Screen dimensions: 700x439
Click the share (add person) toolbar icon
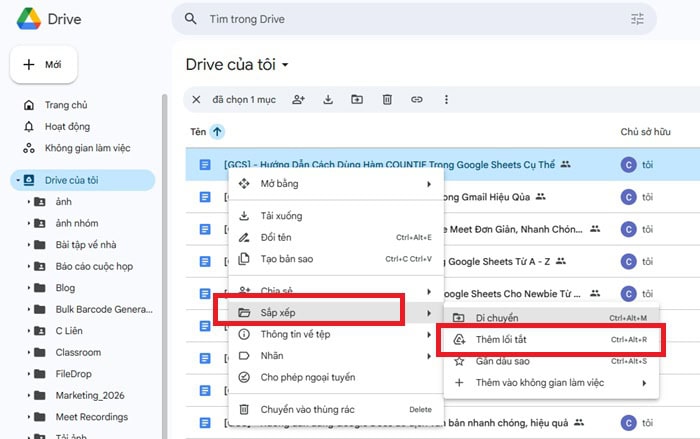click(298, 99)
